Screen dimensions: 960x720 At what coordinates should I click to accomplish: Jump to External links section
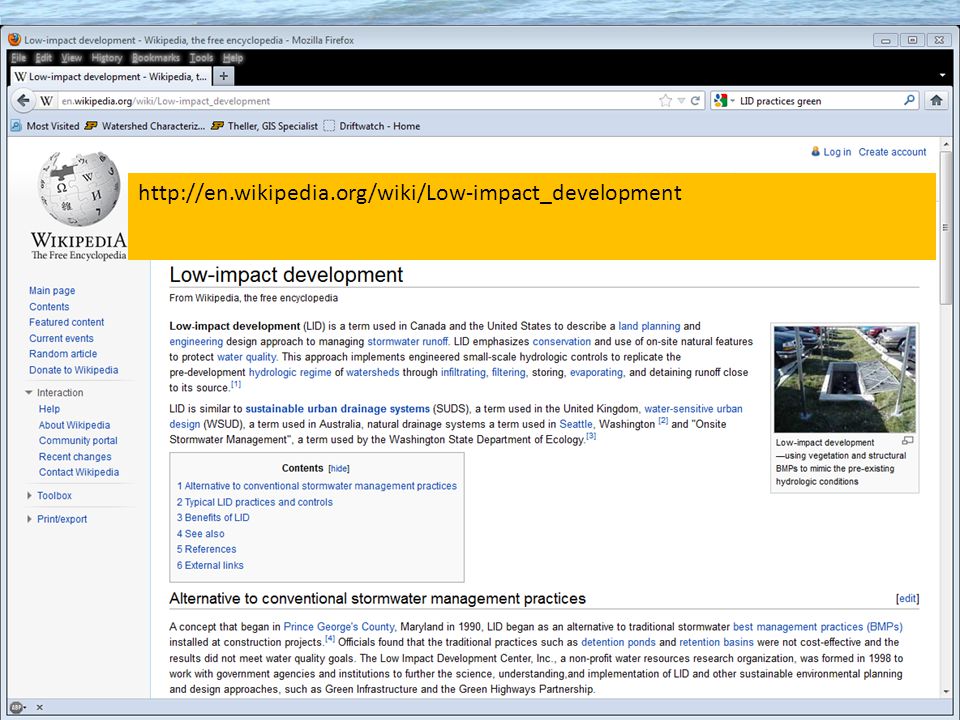[210, 565]
